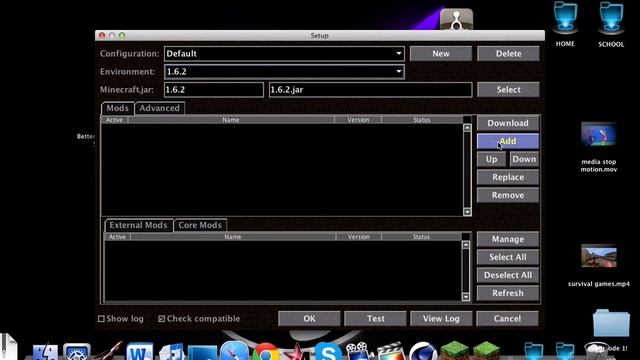Screen dimensions: 640x360
Task: Select the Core Mods tab
Action: [200, 225]
